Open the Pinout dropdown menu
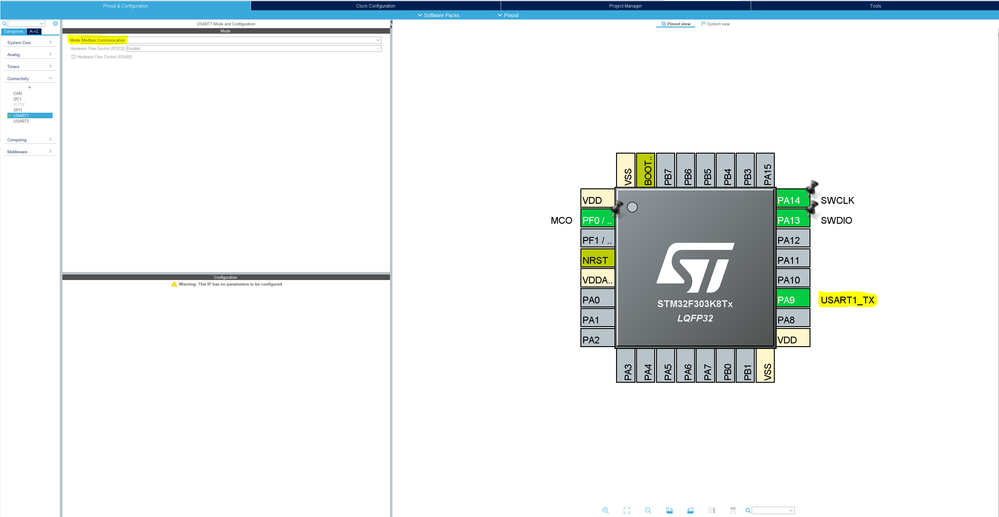 point(508,15)
